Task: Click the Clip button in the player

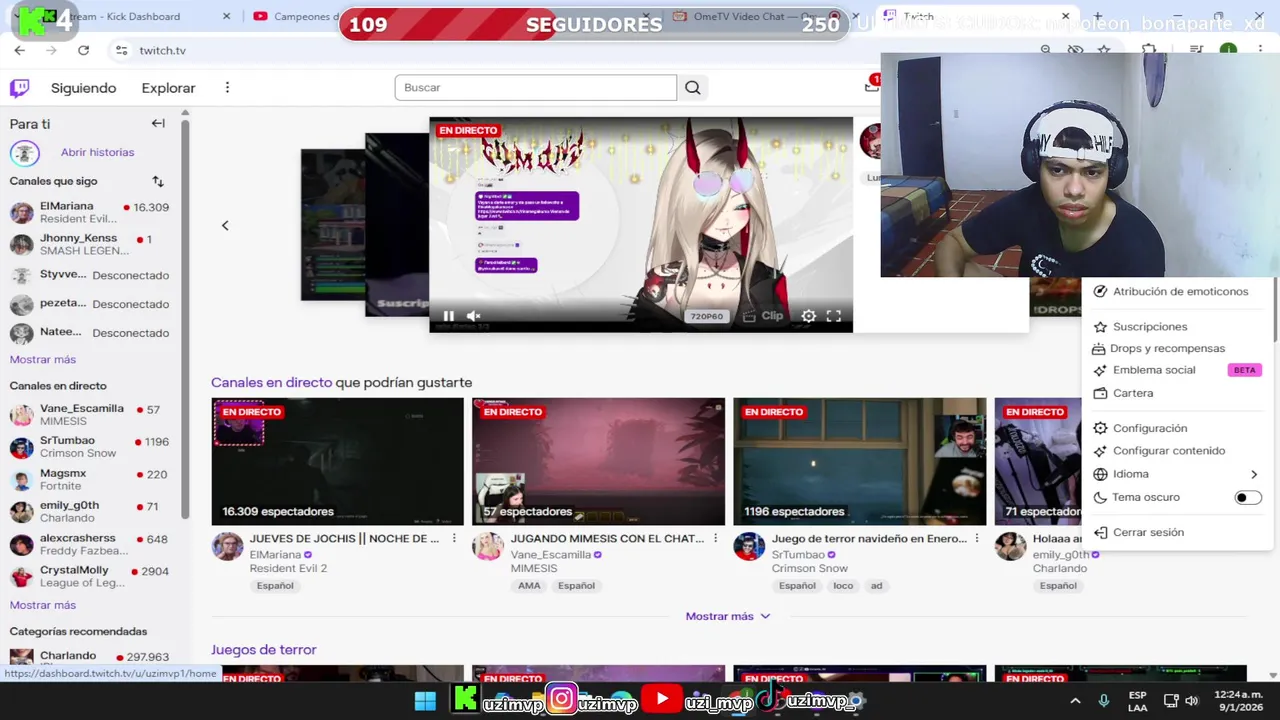Action: pos(765,316)
